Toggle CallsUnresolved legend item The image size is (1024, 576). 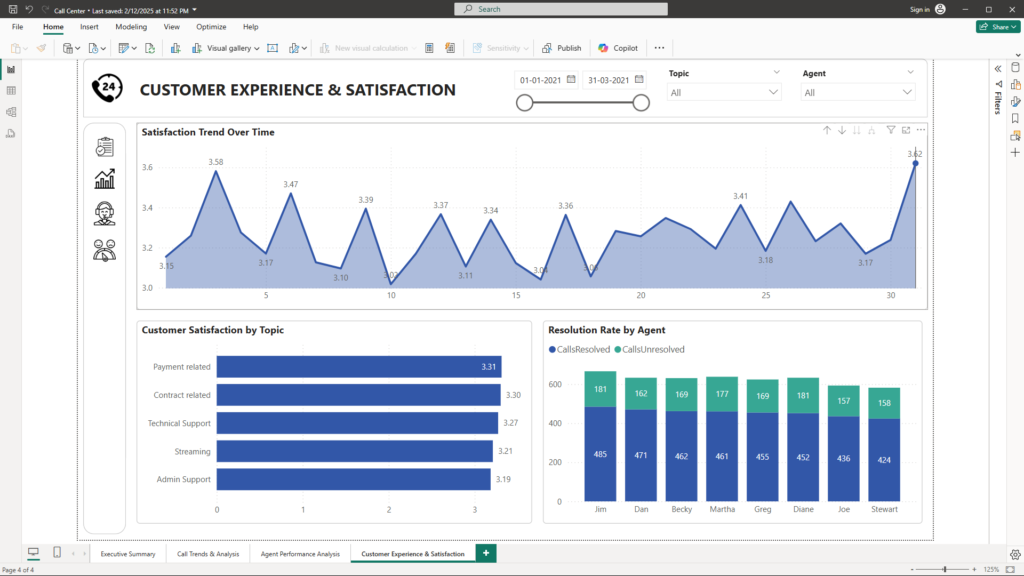coord(650,349)
